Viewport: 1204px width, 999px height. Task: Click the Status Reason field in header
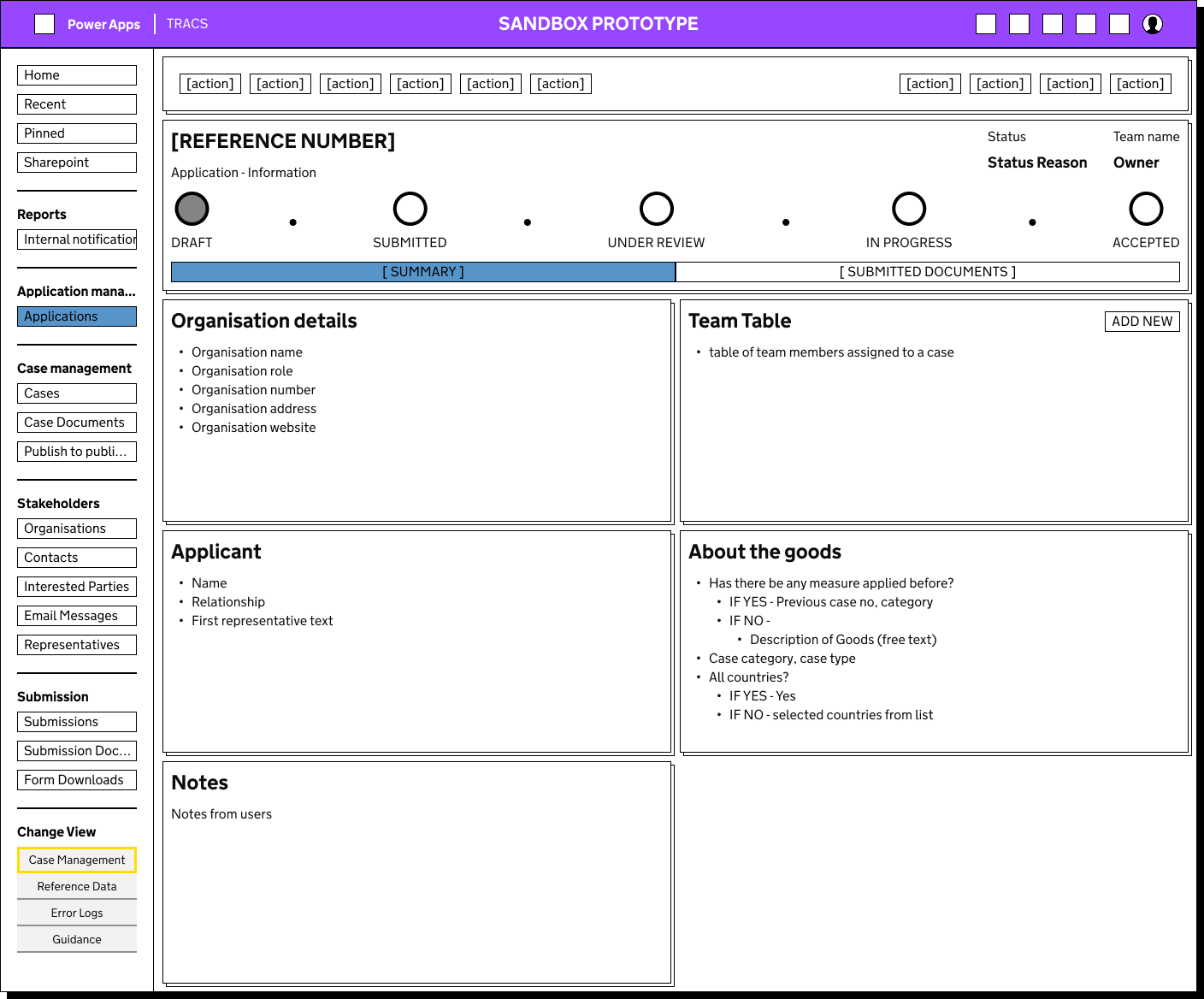pyautogui.click(x=1037, y=163)
